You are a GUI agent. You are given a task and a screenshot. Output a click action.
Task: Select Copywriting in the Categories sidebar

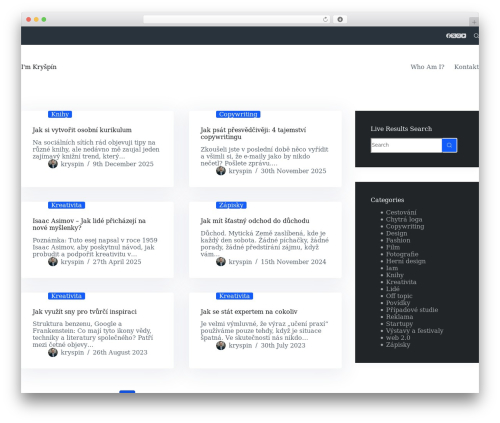pyautogui.click(x=405, y=226)
